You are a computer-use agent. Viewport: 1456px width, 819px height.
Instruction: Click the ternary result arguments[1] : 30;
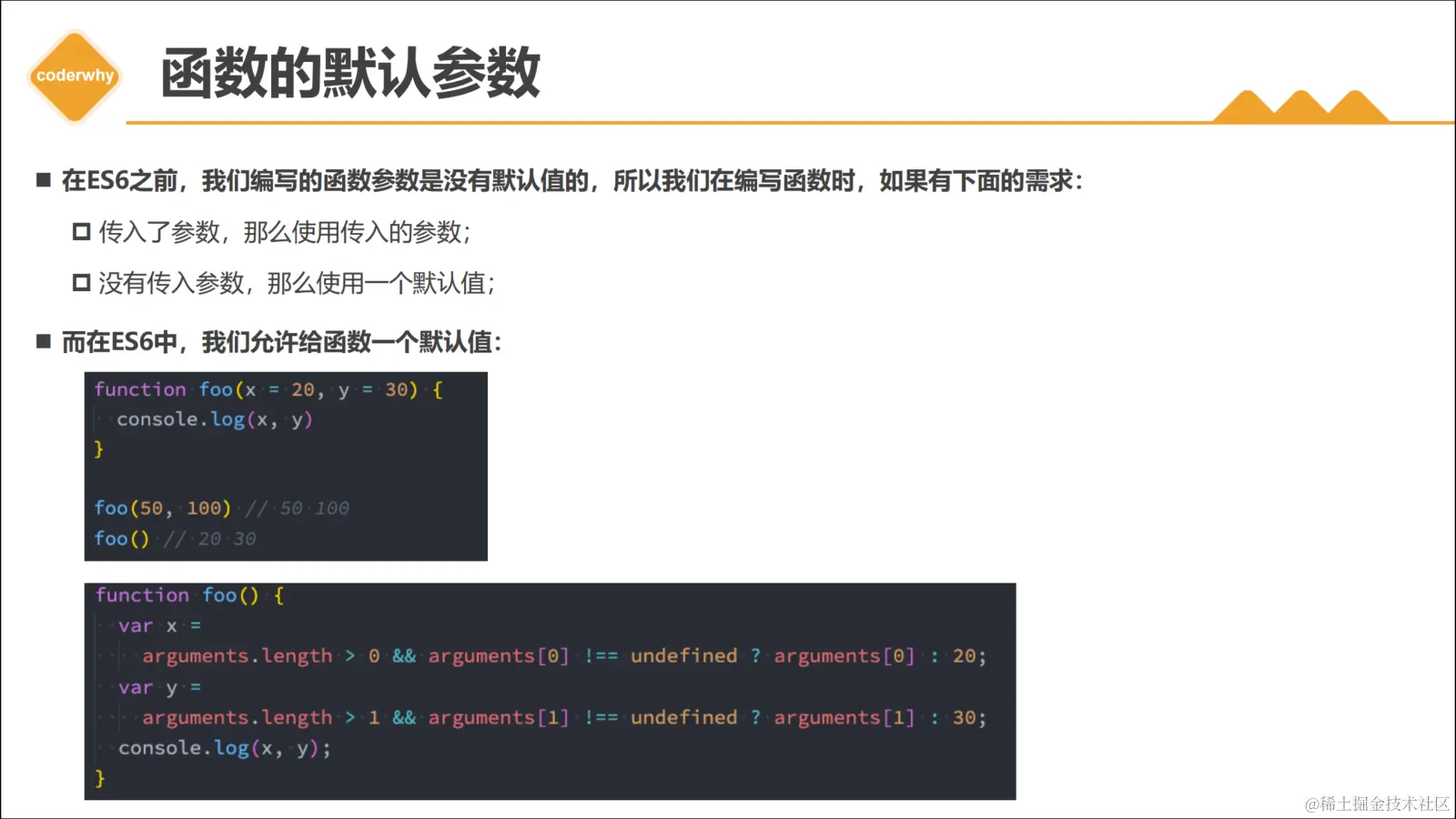point(880,718)
